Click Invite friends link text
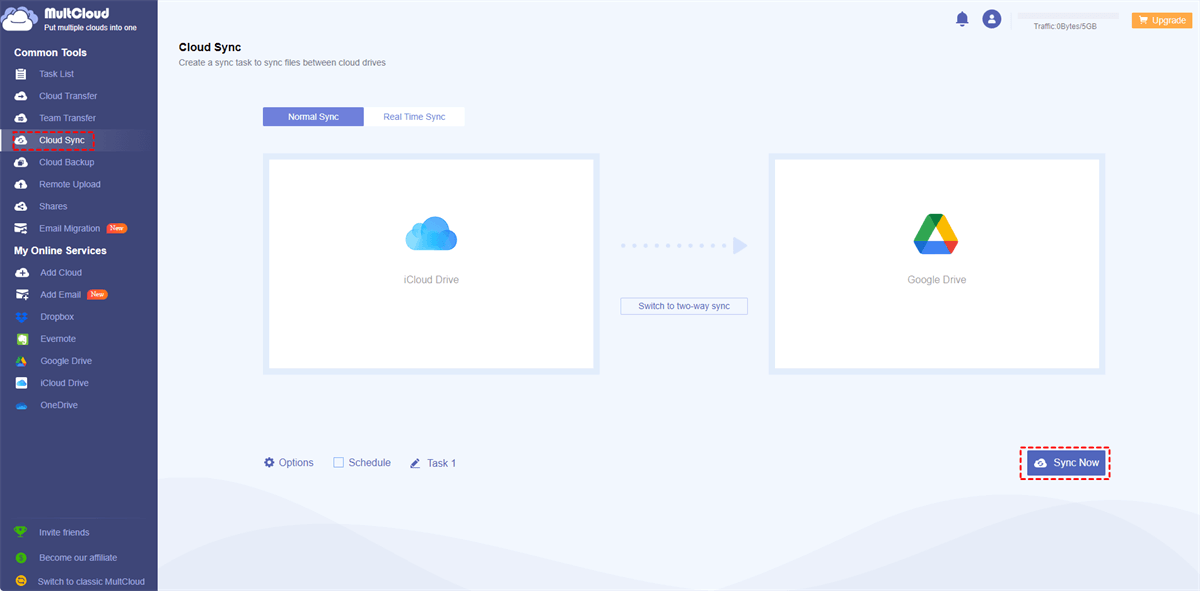The image size is (1200, 591). pos(64,532)
